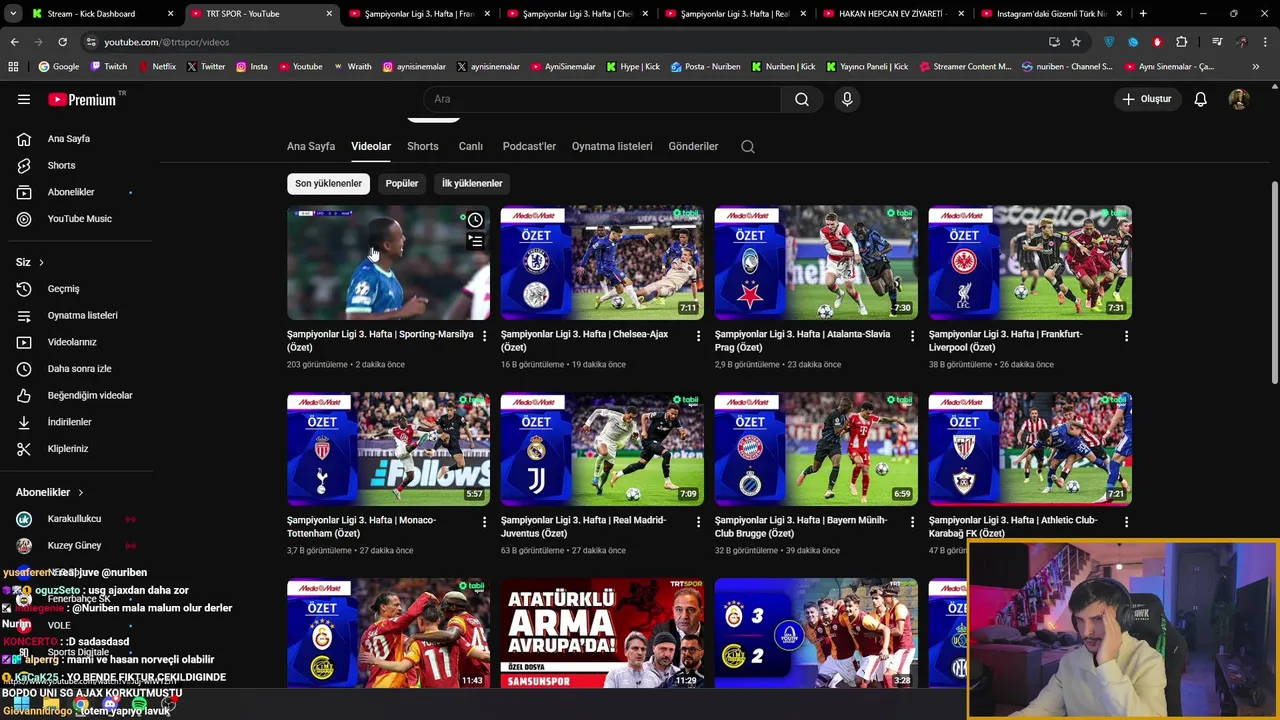Viewport: 1280px width, 720px height.
Task: Click the page vertical scrollbar
Action: (1274, 282)
